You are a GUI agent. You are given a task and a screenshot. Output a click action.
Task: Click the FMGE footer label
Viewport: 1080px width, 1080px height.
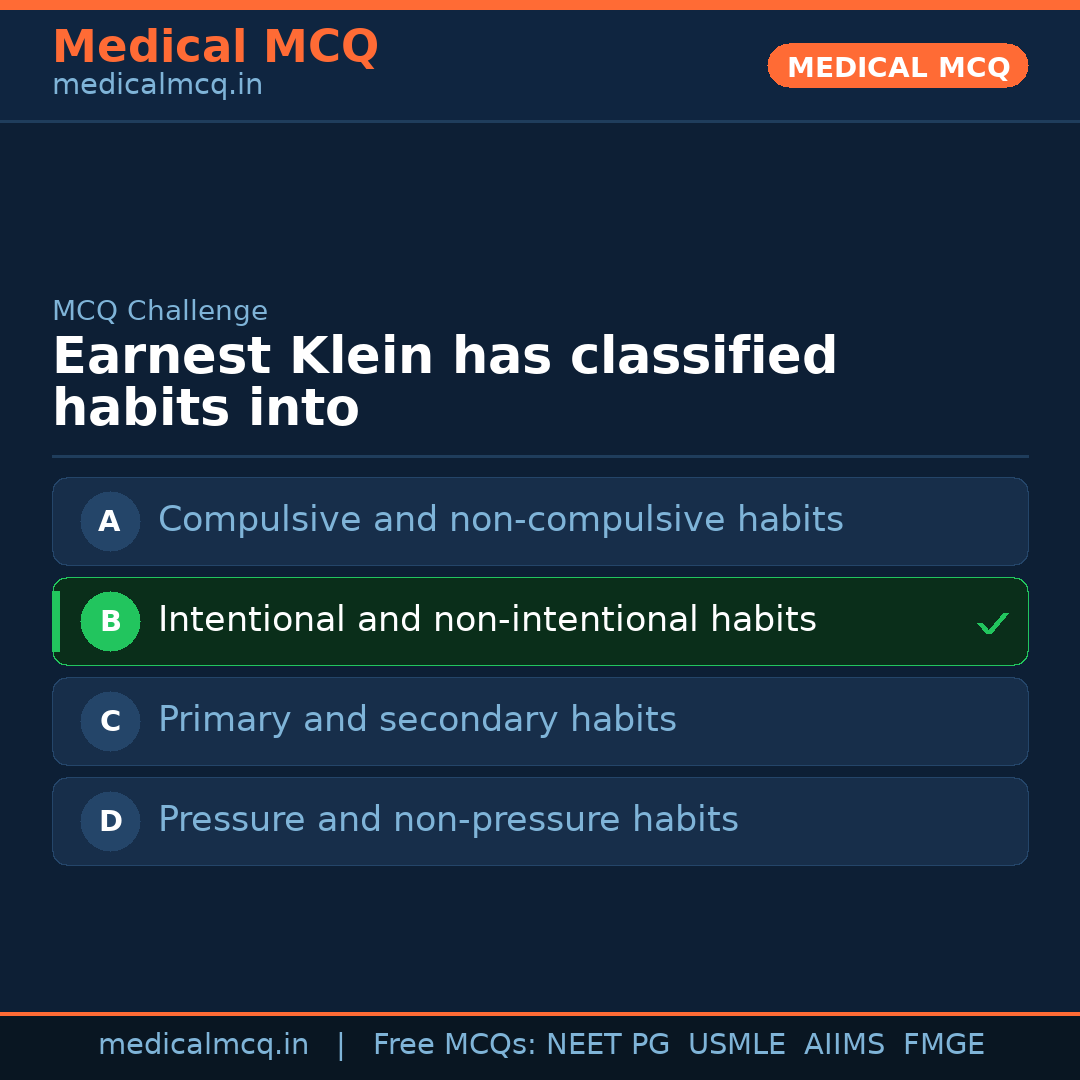943,1045
